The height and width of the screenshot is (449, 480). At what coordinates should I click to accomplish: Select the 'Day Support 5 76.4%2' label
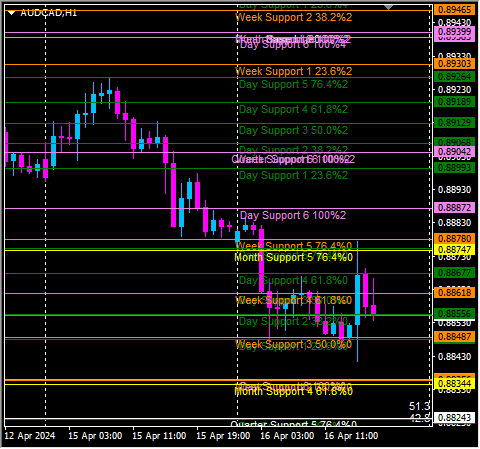[293, 84]
